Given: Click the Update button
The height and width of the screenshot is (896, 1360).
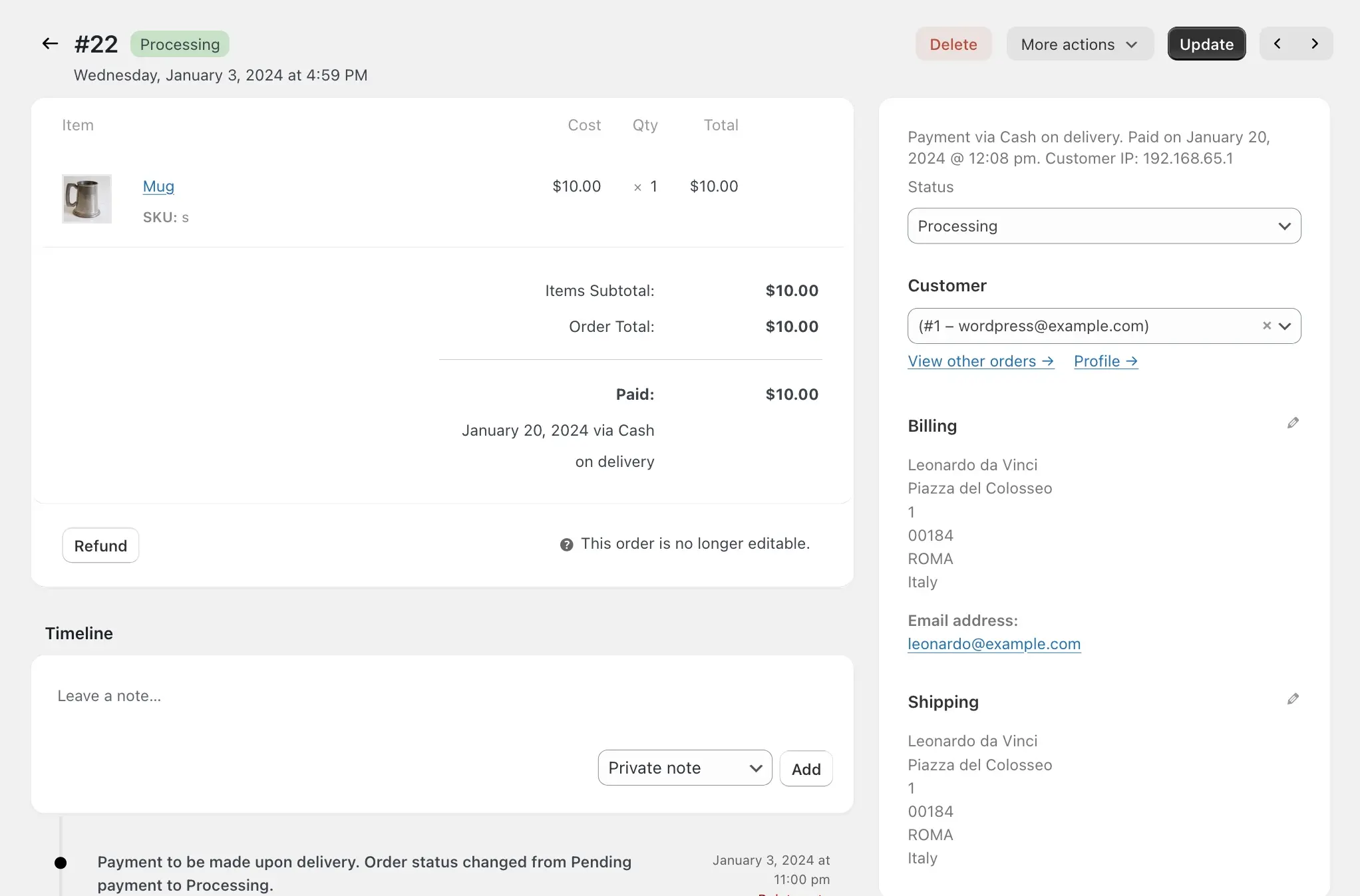Looking at the screenshot, I should [x=1206, y=43].
